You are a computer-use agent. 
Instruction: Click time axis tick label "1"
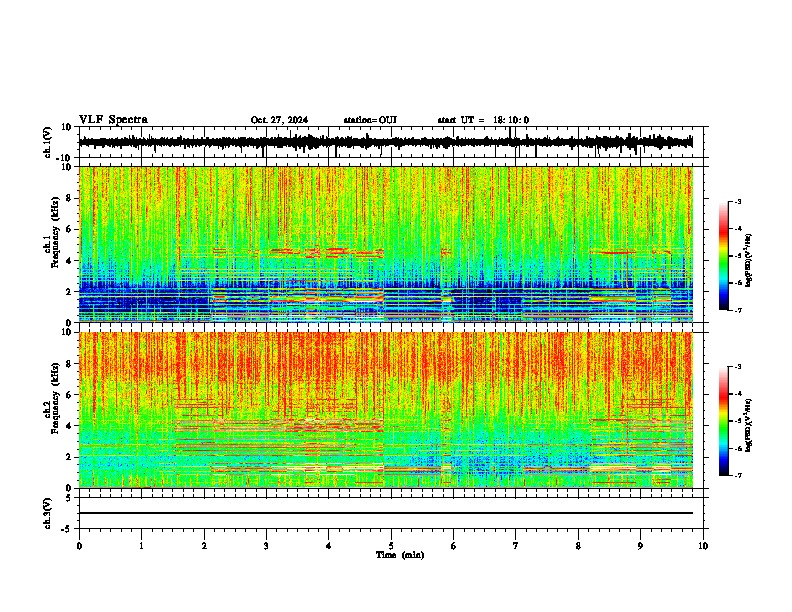pyautogui.click(x=142, y=546)
